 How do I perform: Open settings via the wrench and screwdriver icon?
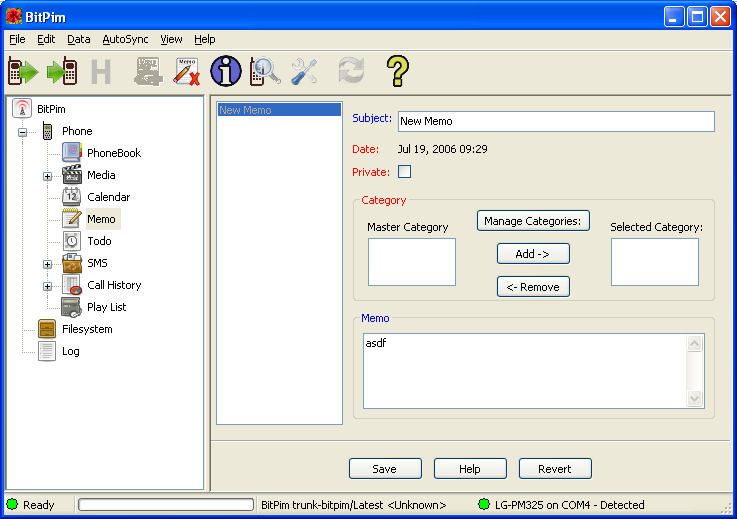304,71
